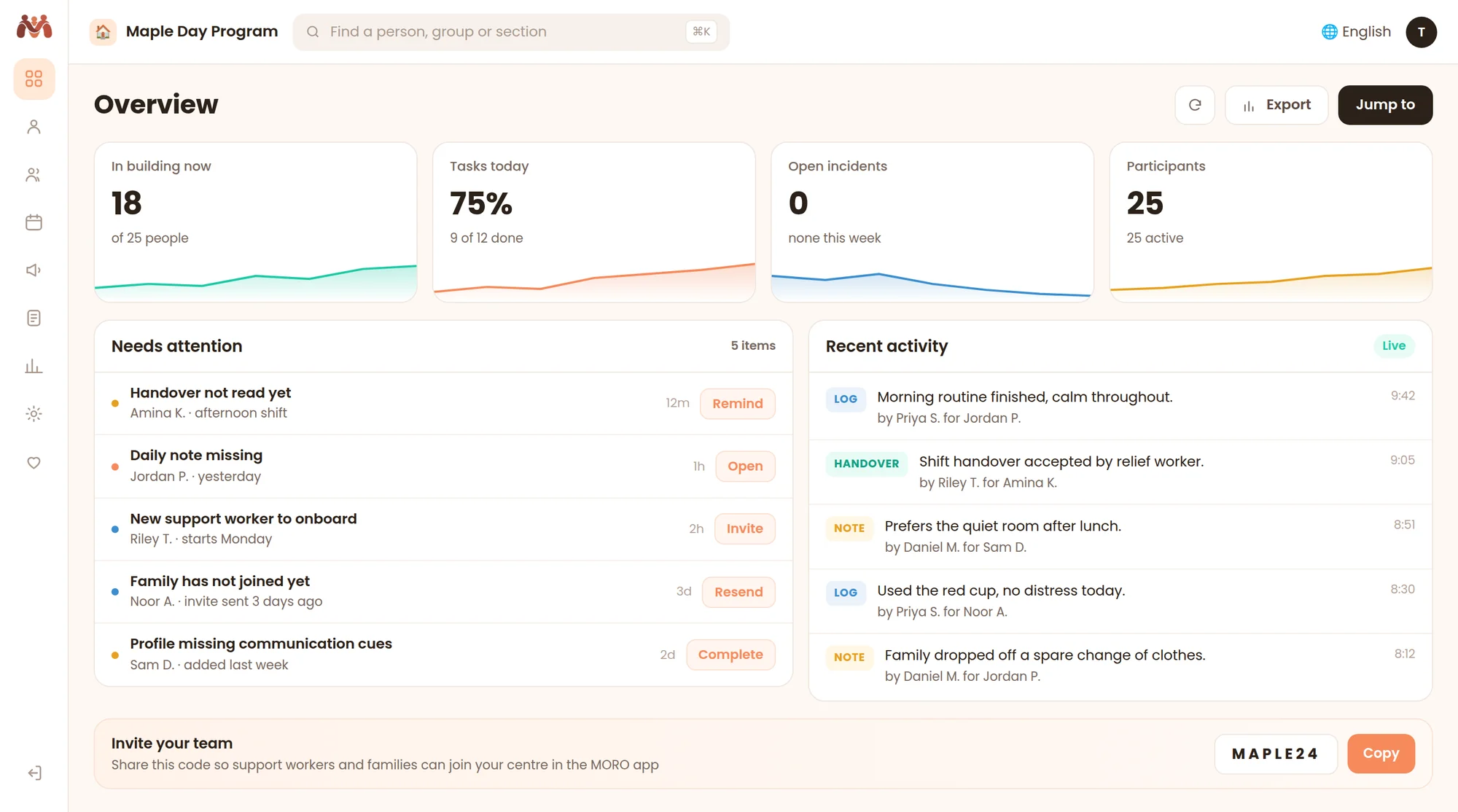
Task: Click 'by Riley T. for Amina K.' byline
Action: 988,483
